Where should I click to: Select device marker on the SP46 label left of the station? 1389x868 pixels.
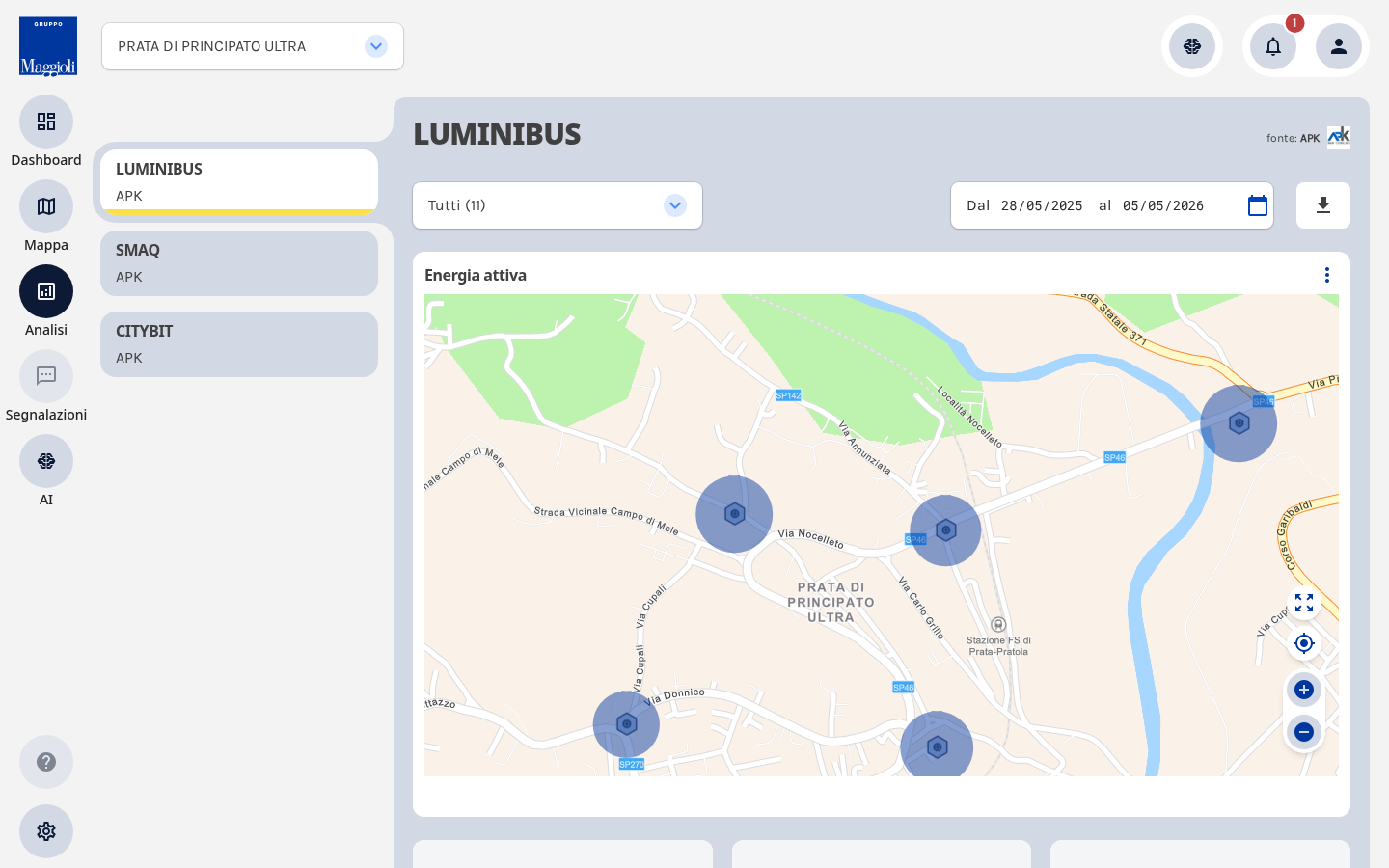(945, 530)
